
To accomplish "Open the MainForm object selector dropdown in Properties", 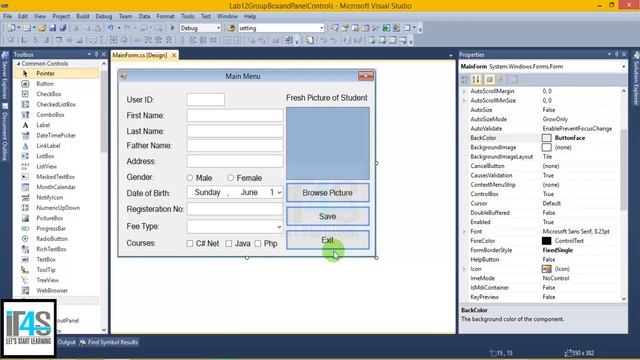I will coord(623,67).
